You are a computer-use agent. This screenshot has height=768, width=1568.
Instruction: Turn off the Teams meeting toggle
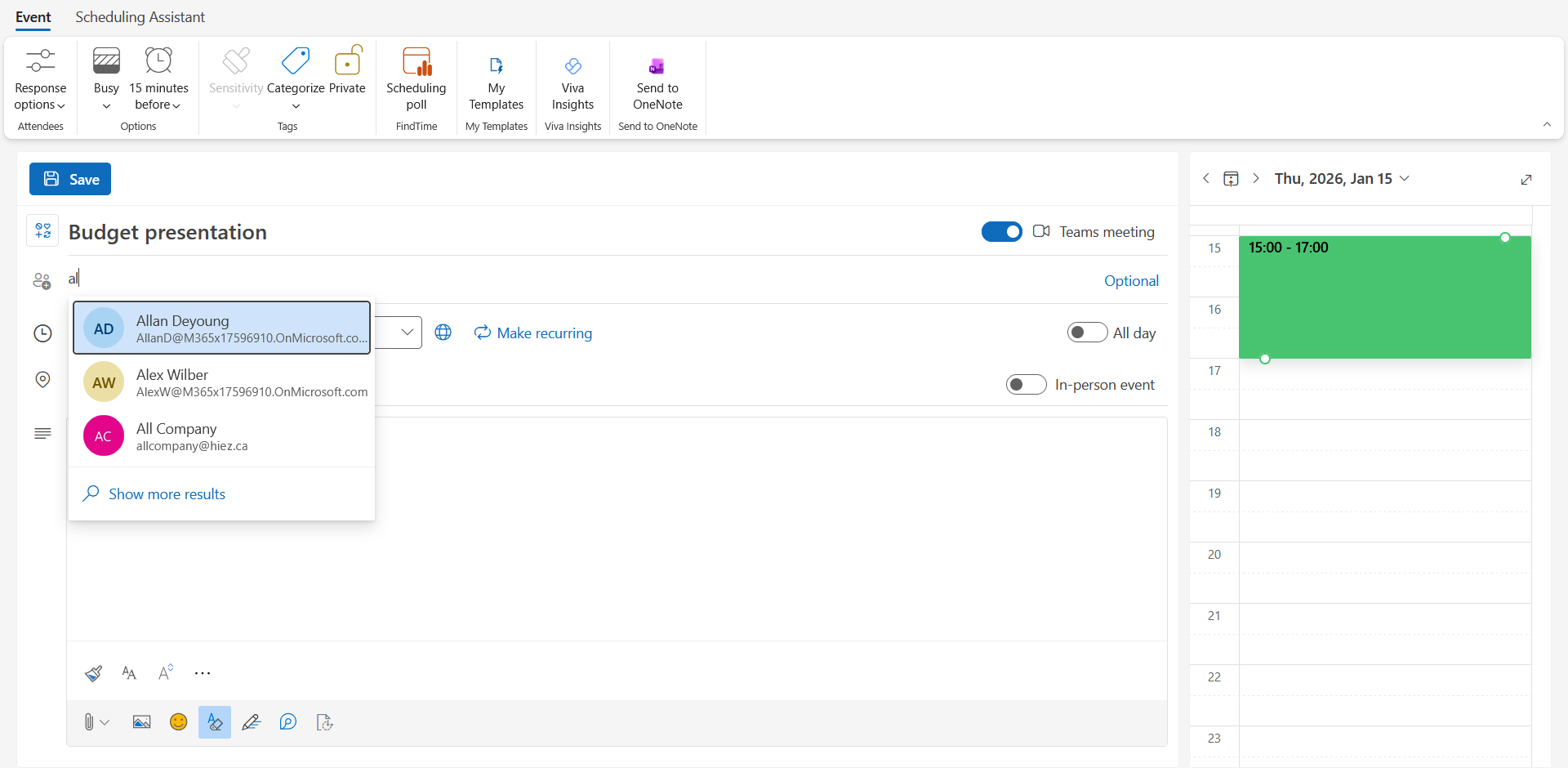pos(1001,232)
